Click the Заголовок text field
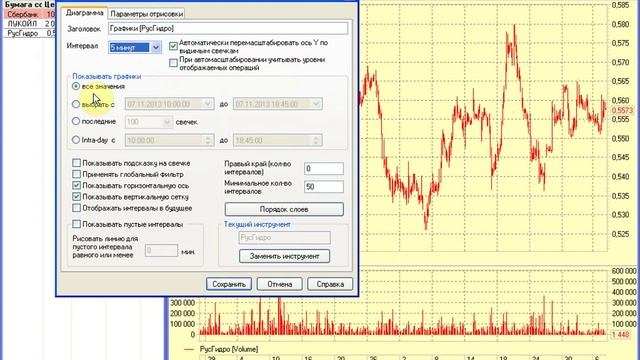The height and width of the screenshot is (360, 640). pyautogui.click(x=228, y=28)
